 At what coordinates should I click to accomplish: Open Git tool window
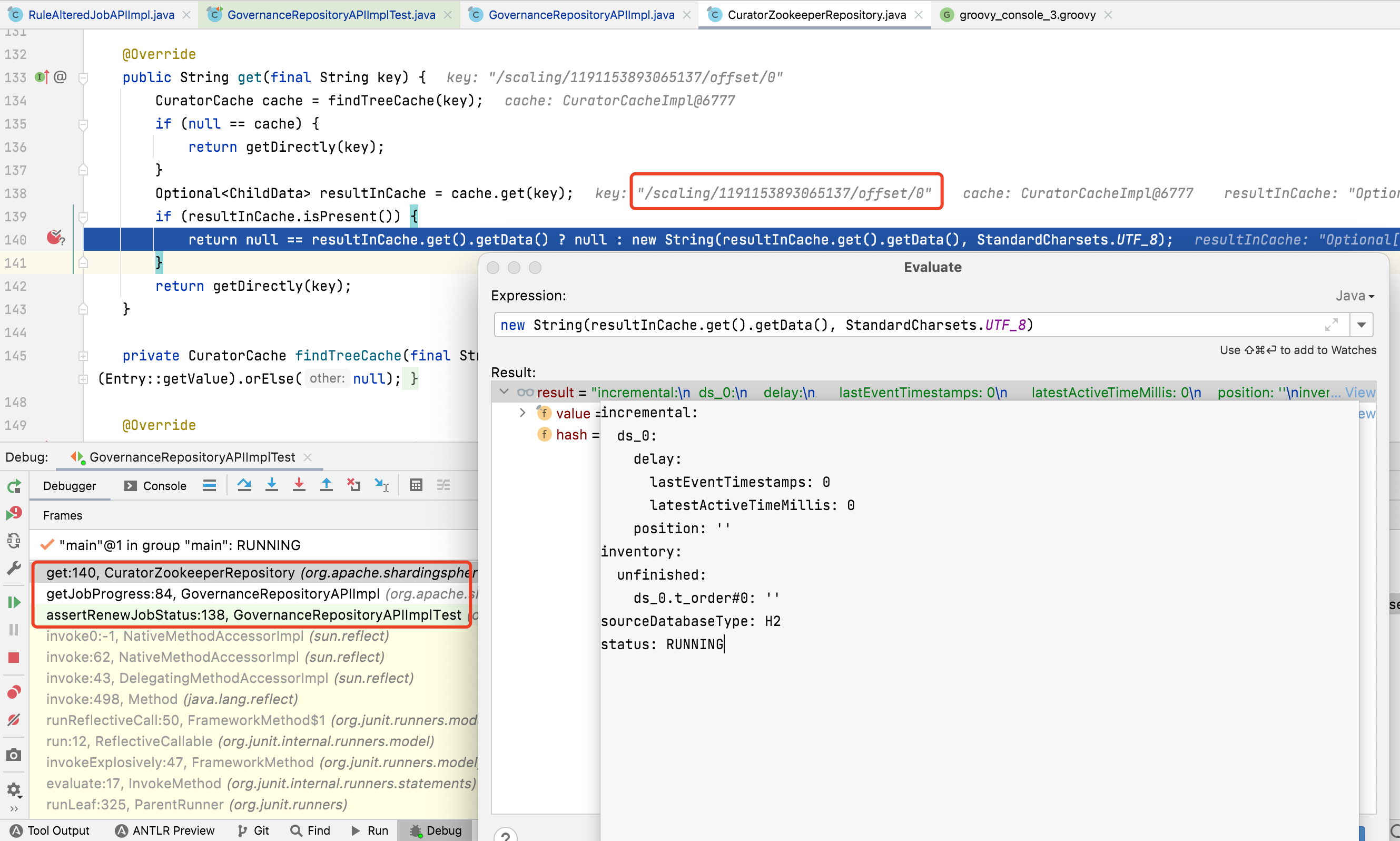pos(253,830)
